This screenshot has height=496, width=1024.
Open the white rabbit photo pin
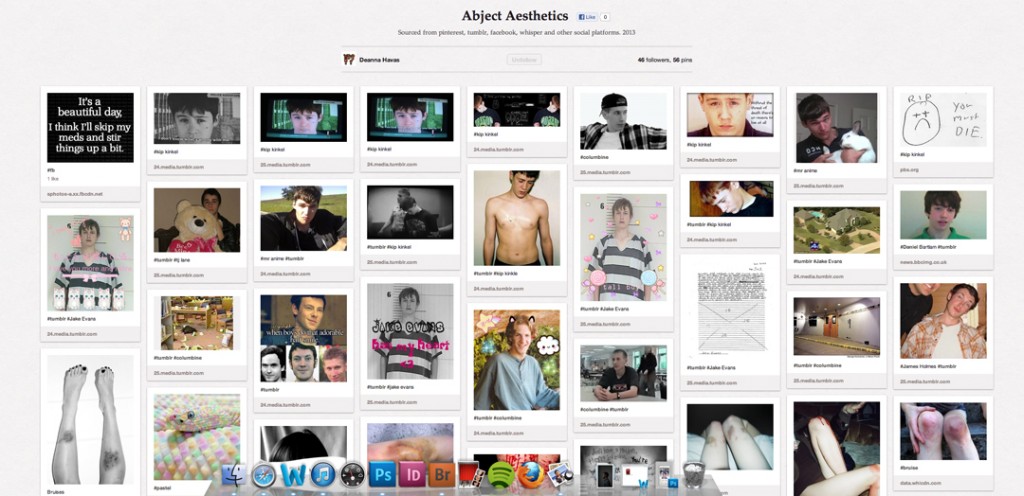[x=837, y=128]
